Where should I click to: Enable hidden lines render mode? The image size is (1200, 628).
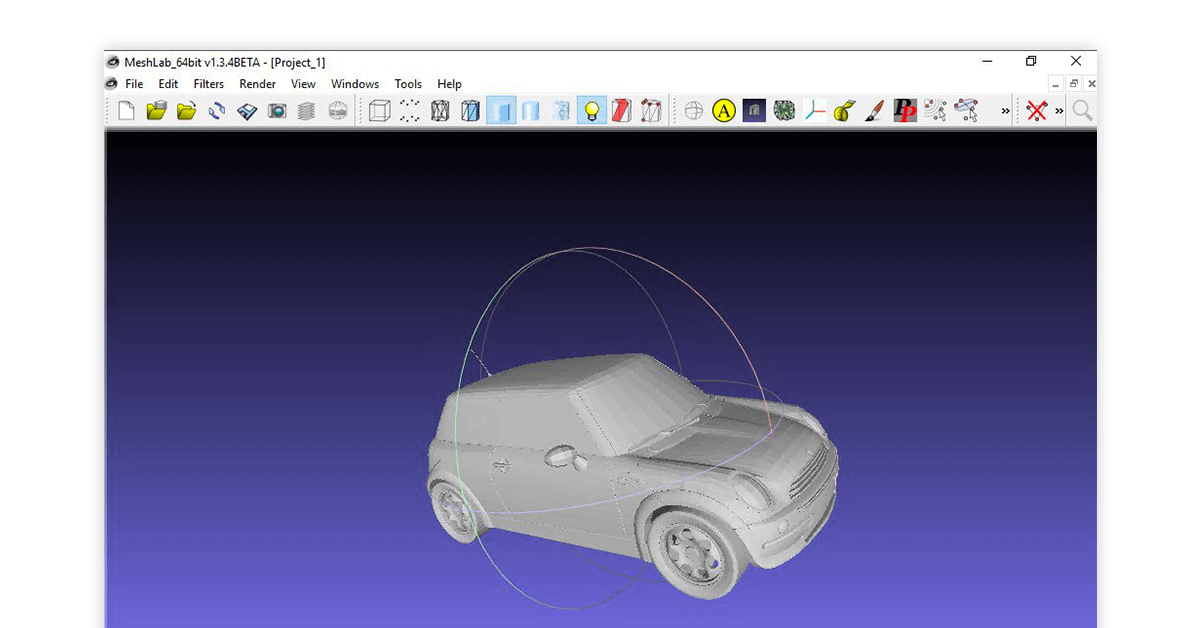pyautogui.click(x=470, y=111)
